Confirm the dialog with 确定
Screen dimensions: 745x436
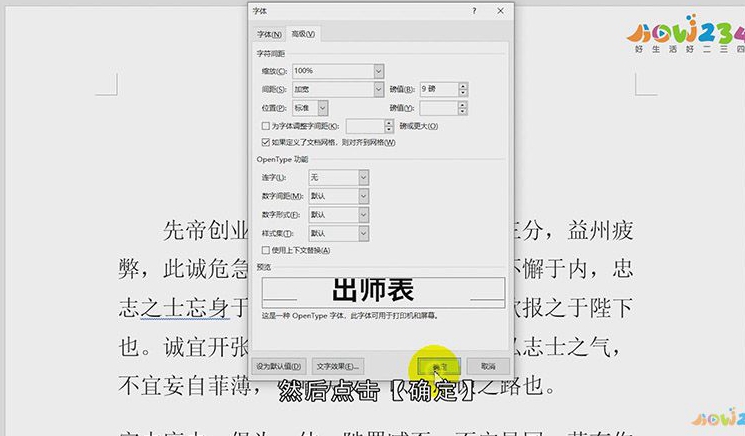coord(439,367)
